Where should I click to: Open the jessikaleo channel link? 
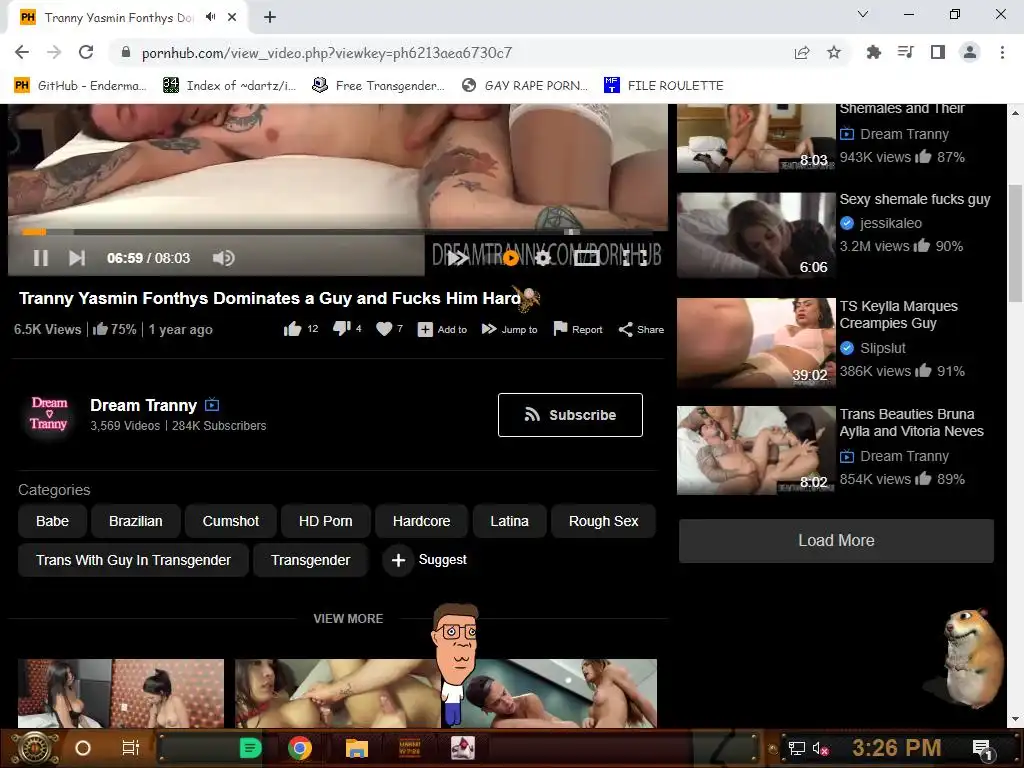point(891,223)
